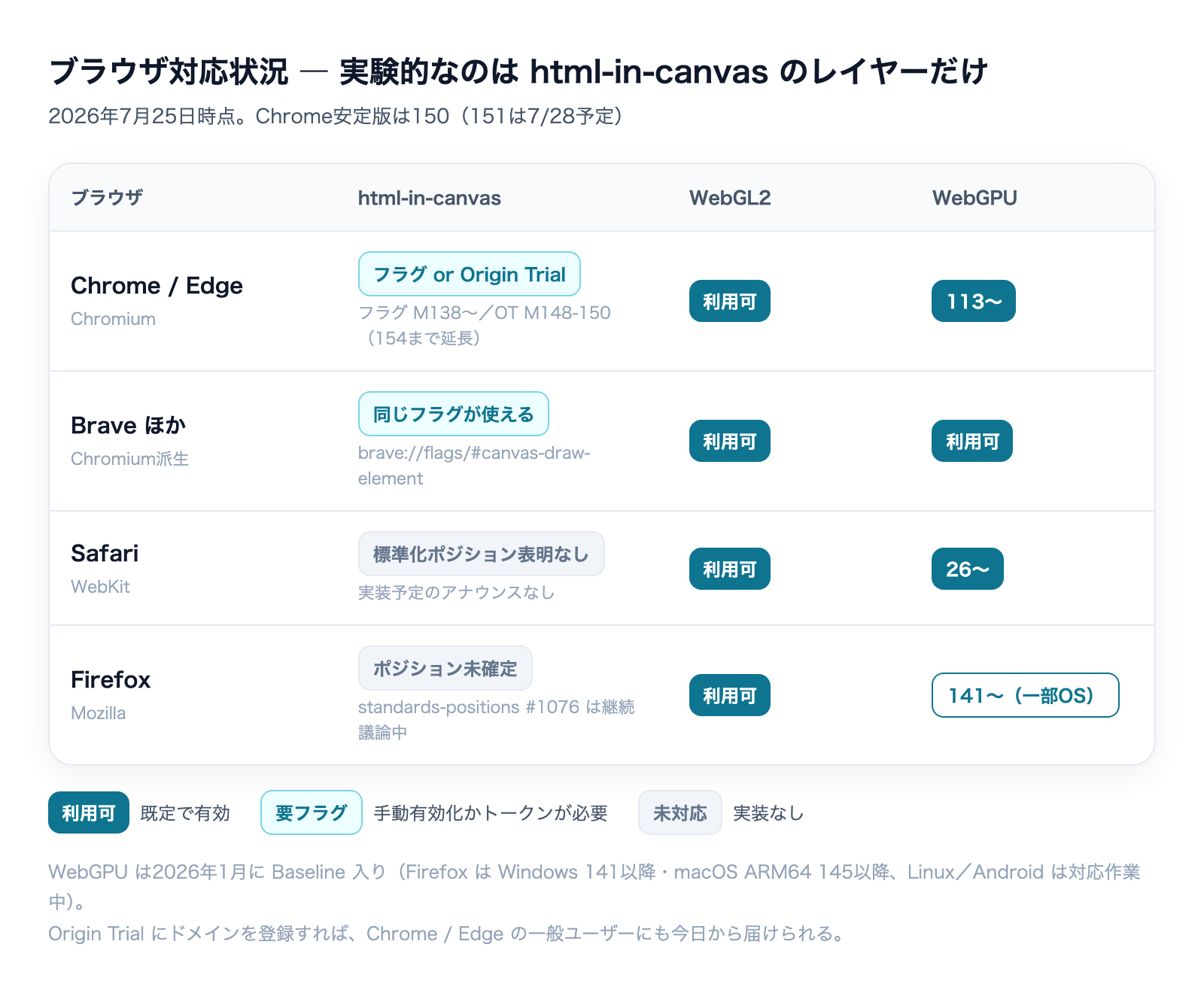Click the 実装なし legend label
Image resolution: width=1204 pixels, height=996 pixels.
point(768,813)
